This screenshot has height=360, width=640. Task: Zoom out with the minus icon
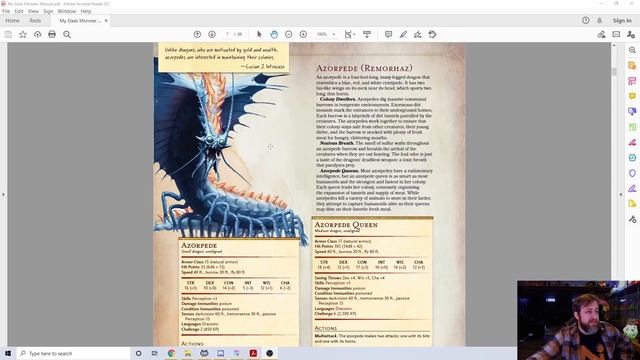click(289, 35)
